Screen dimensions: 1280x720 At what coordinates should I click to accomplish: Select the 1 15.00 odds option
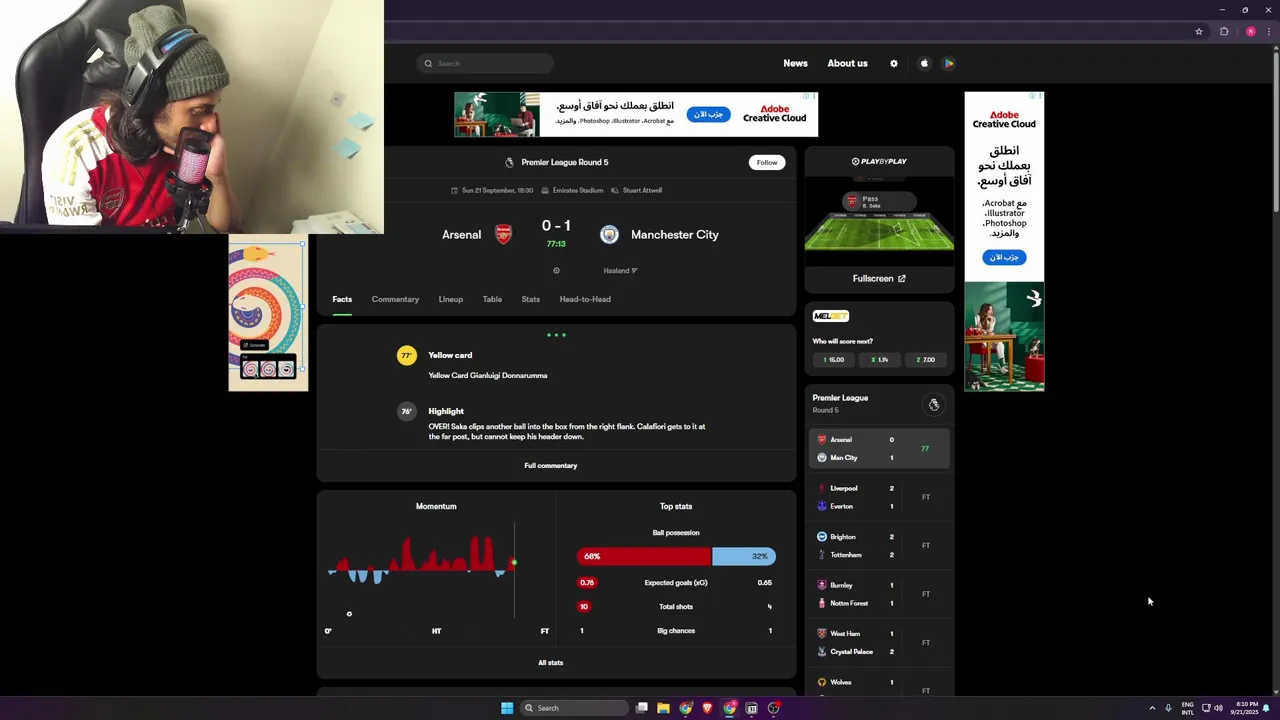[x=834, y=359]
